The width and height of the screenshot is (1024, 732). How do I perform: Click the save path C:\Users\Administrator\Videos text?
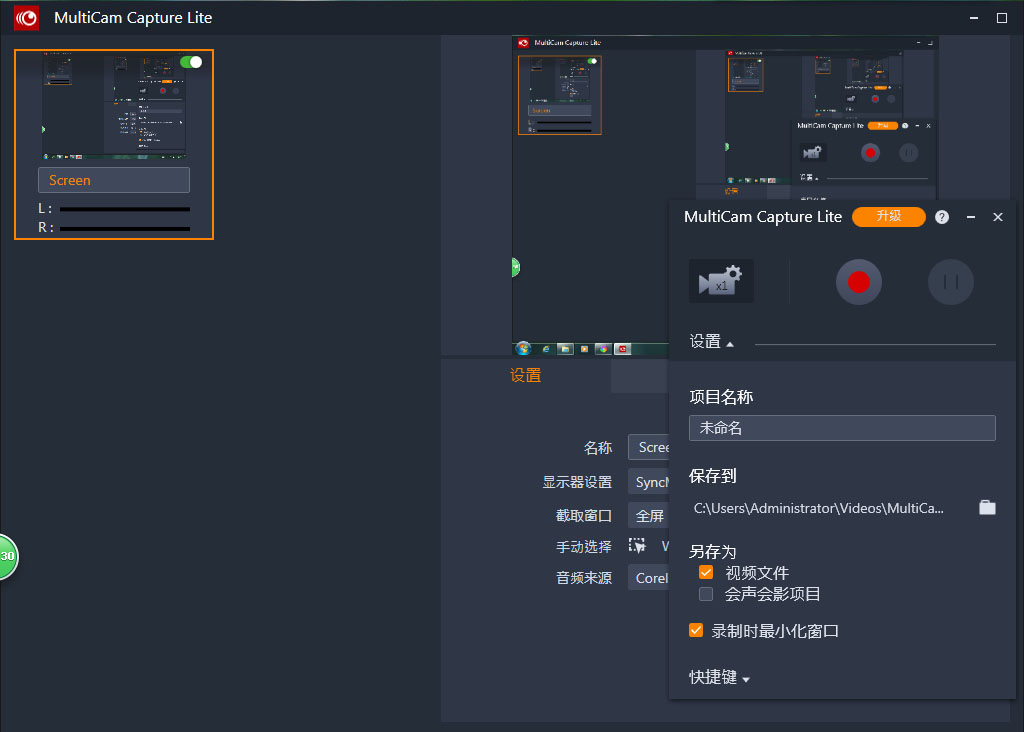pos(818,508)
